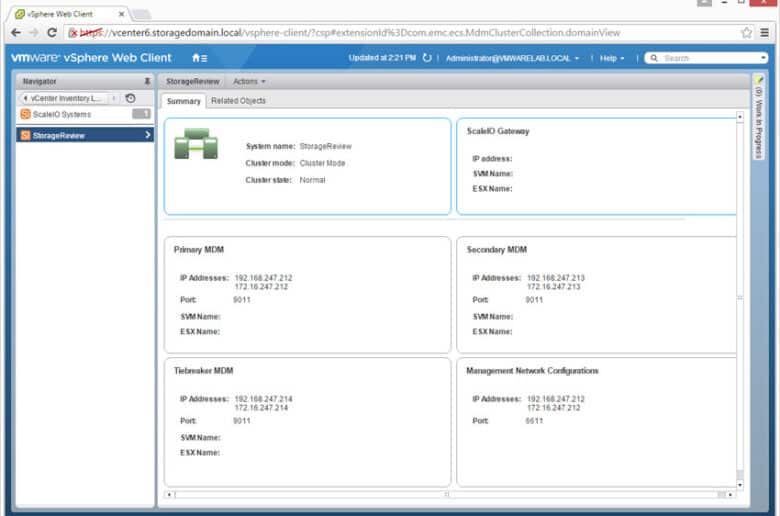Click the StorageReview object title
Image resolution: width=780 pixels, height=516 pixels.
(193, 81)
